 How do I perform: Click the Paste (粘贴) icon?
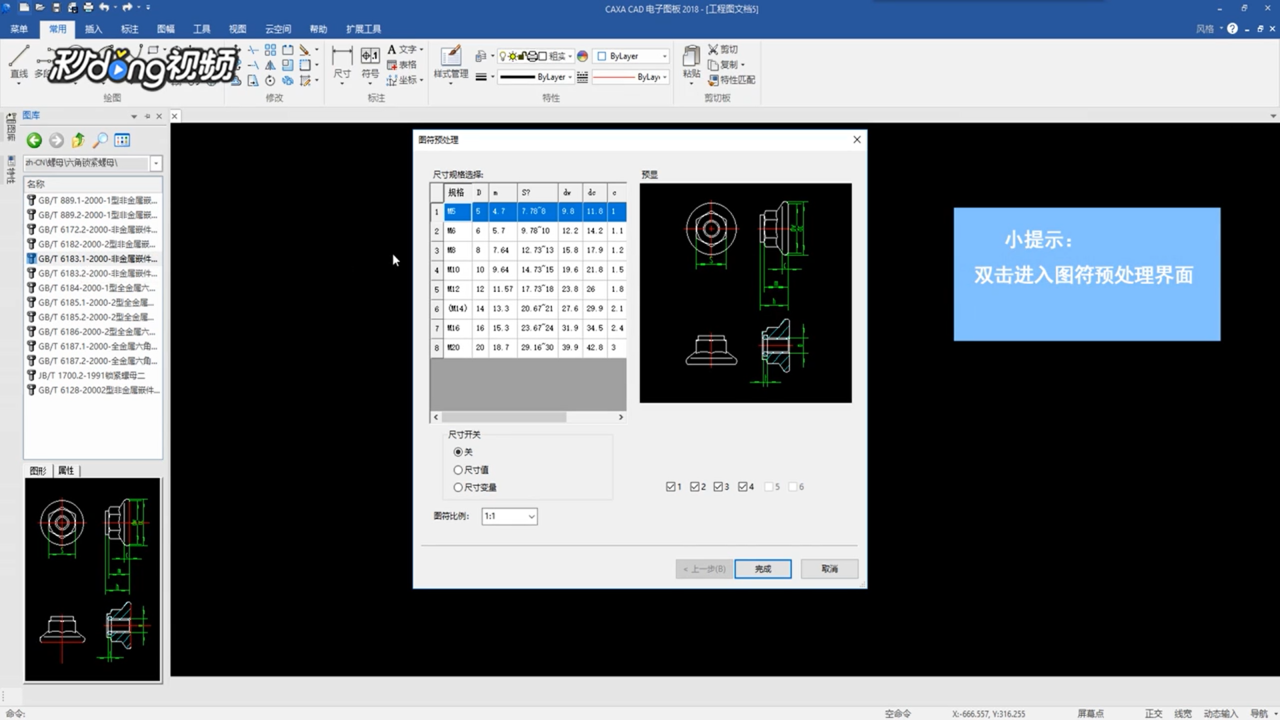692,62
